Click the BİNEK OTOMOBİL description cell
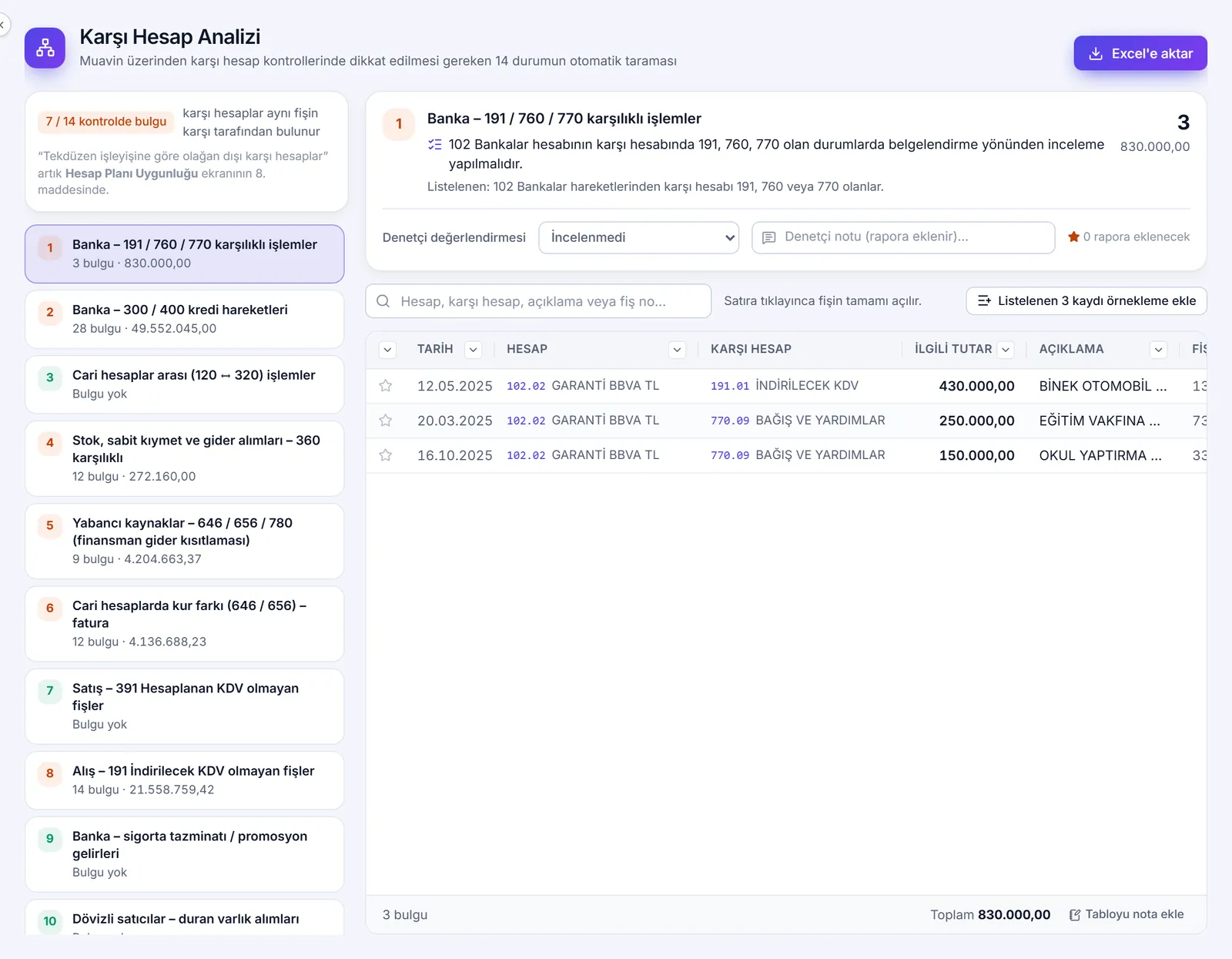Image resolution: width=1232 pixels, height=959 pixels. 1103,386
